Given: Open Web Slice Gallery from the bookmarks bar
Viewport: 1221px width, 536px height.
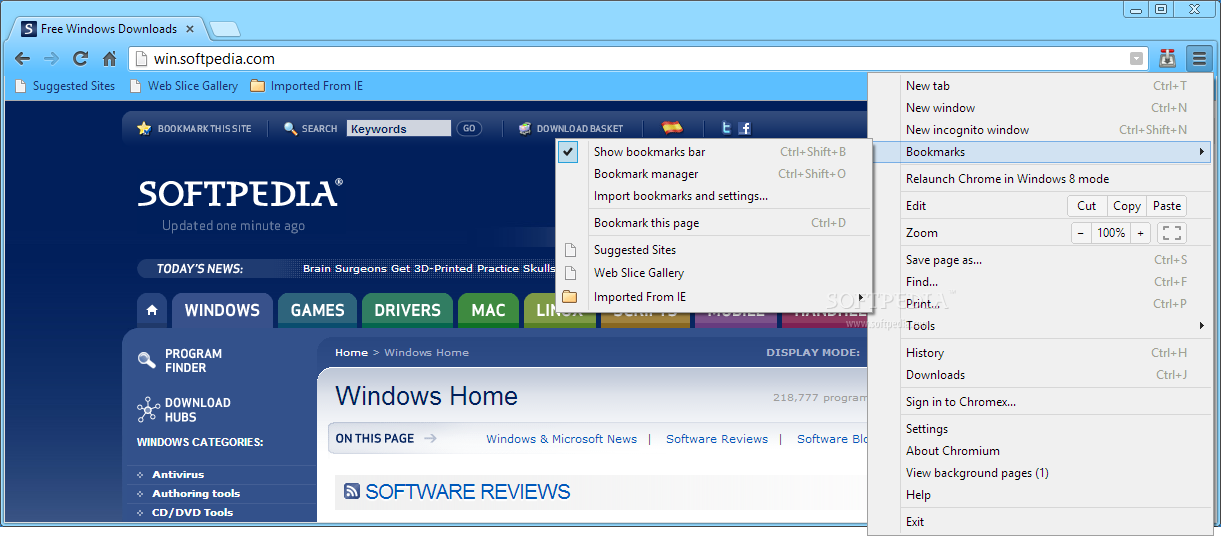Looking at the screenshot, I should (184, 86).
